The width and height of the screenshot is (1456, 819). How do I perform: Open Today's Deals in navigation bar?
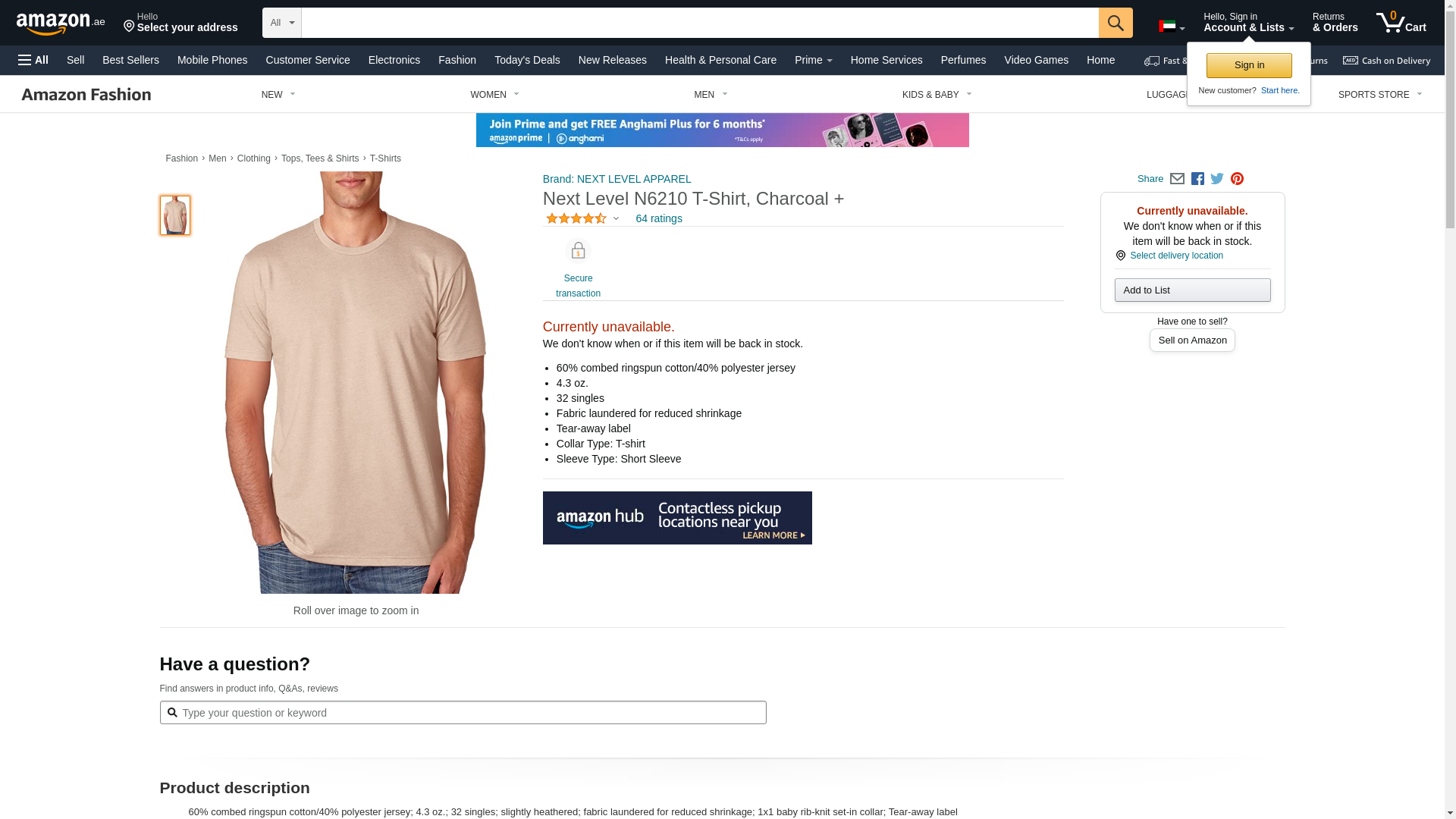(x=527, y=60)
